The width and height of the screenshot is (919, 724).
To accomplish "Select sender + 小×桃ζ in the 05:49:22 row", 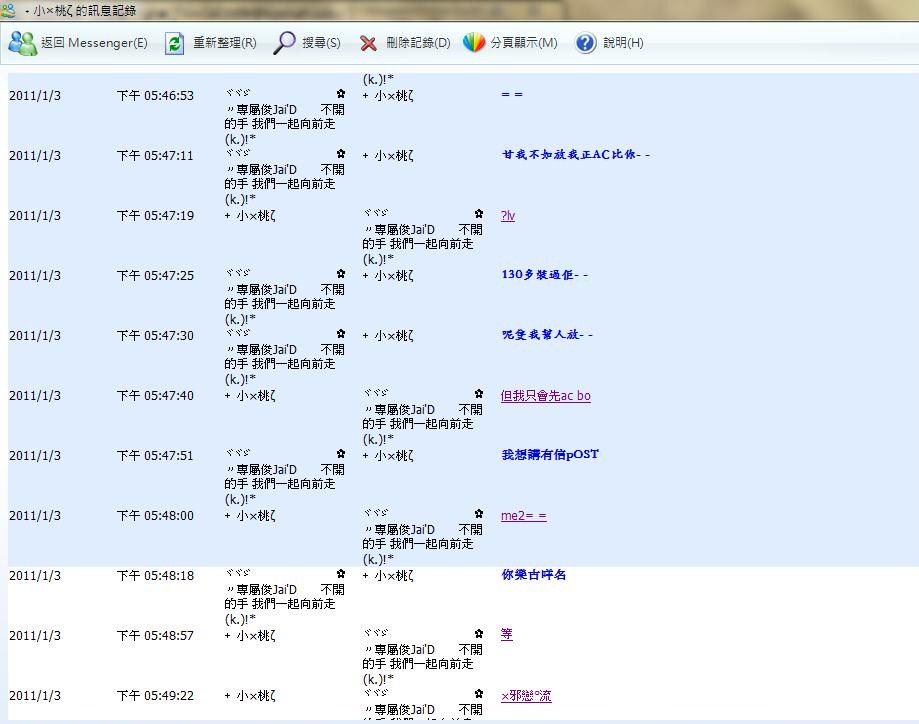I will [x=250, y=696].
